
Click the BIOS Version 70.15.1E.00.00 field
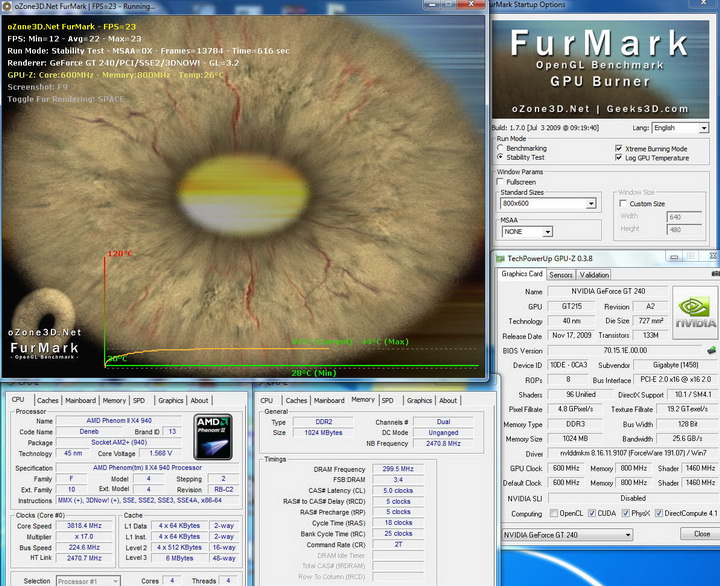(x=625, y=350)
